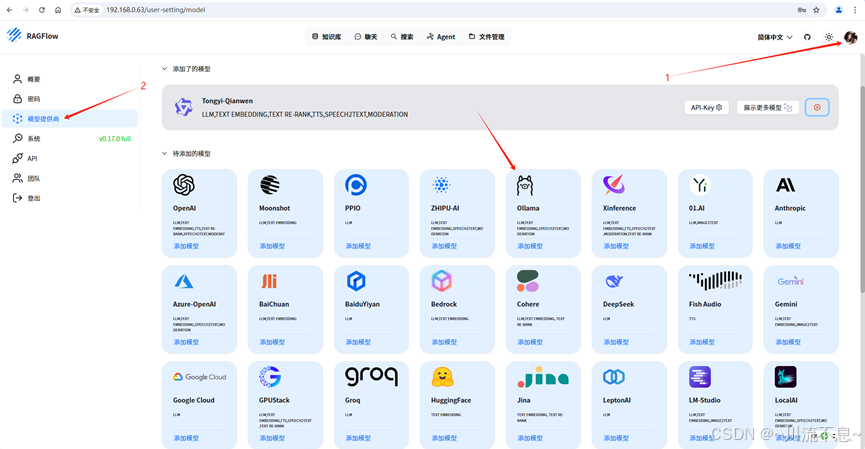
Task: Reload the page with browser refresh
Action: [42, 10]
